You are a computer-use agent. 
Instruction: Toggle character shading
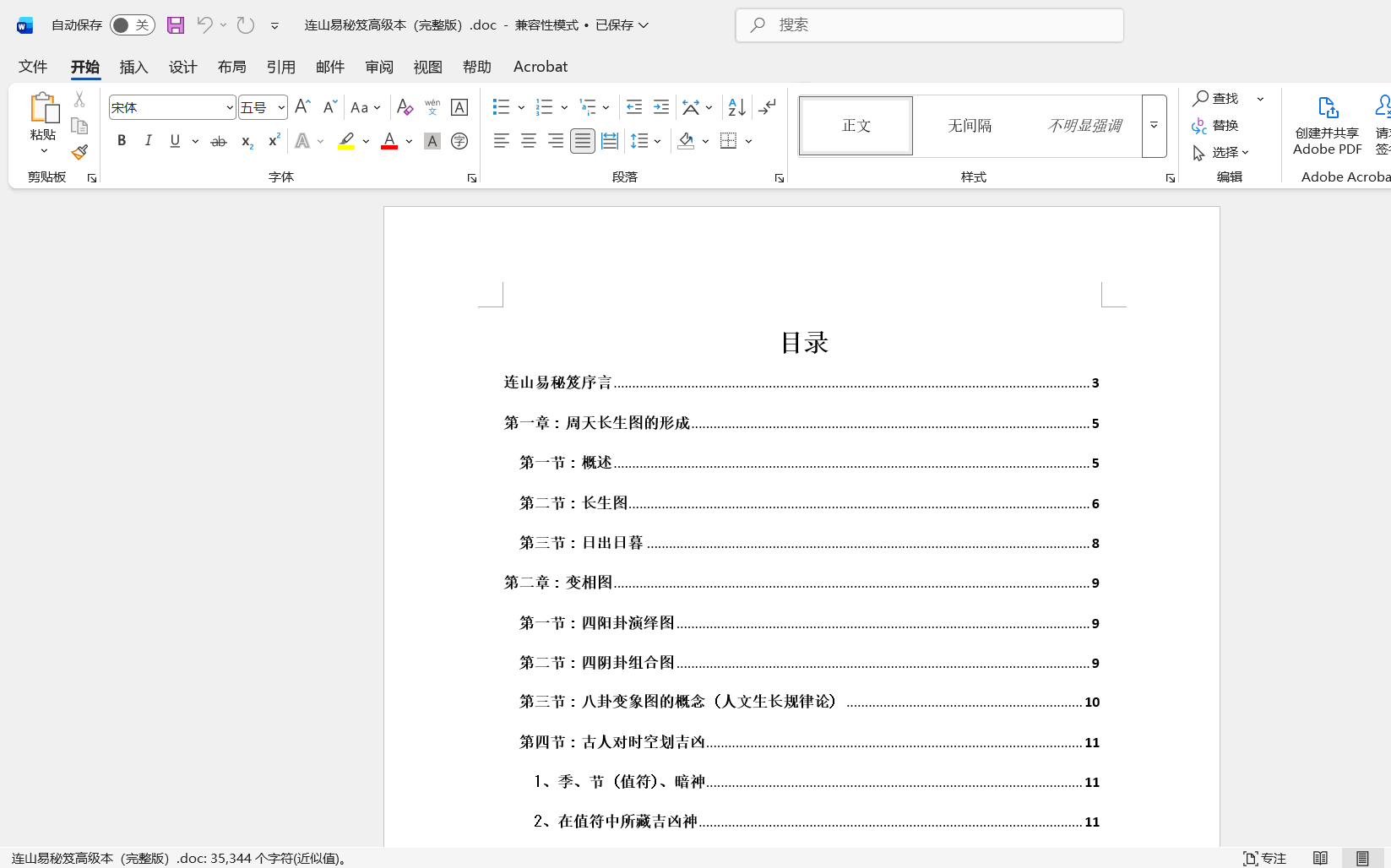[432, 141]
